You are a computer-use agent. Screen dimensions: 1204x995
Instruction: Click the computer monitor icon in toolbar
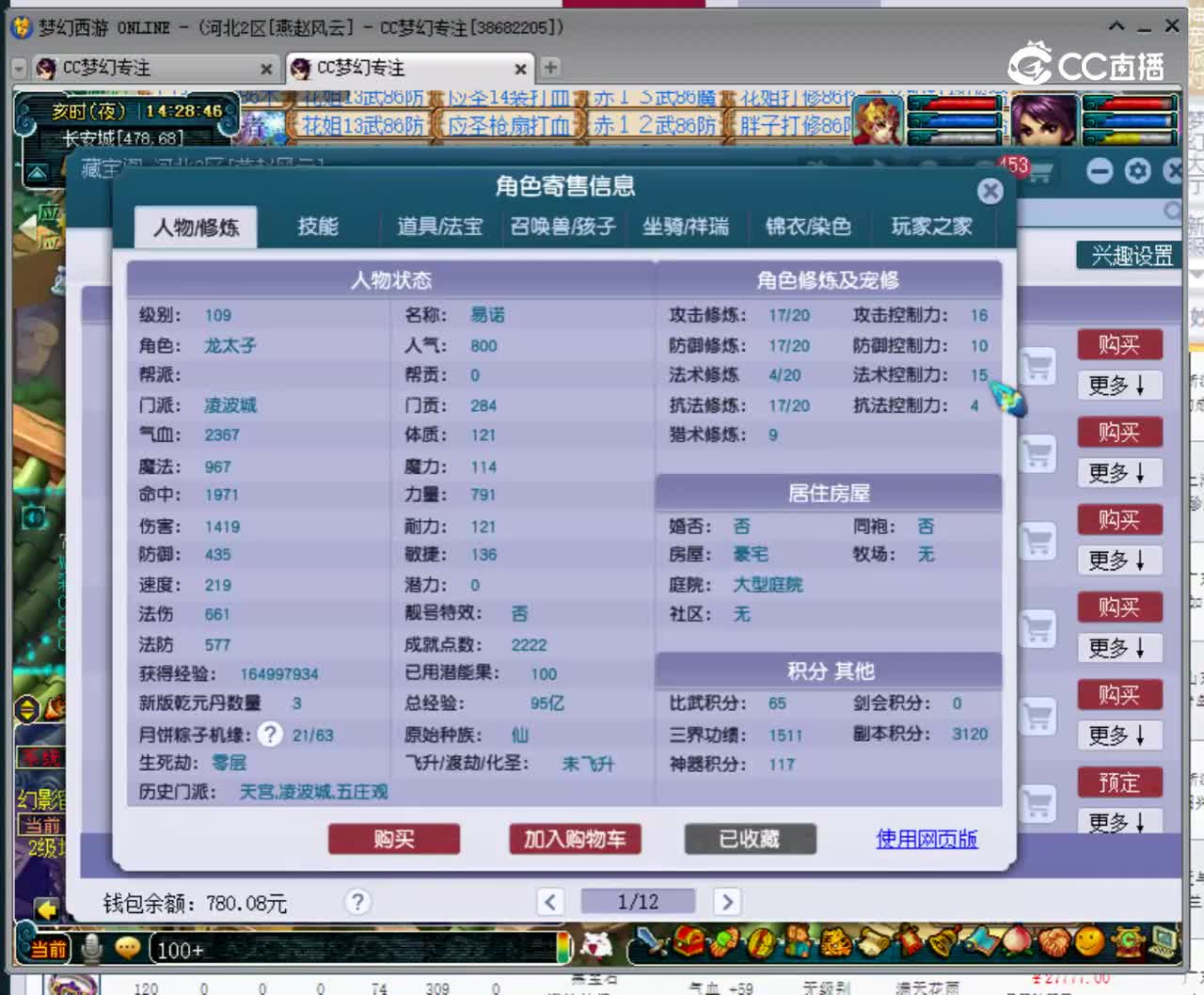click(x=1164, y=941)
